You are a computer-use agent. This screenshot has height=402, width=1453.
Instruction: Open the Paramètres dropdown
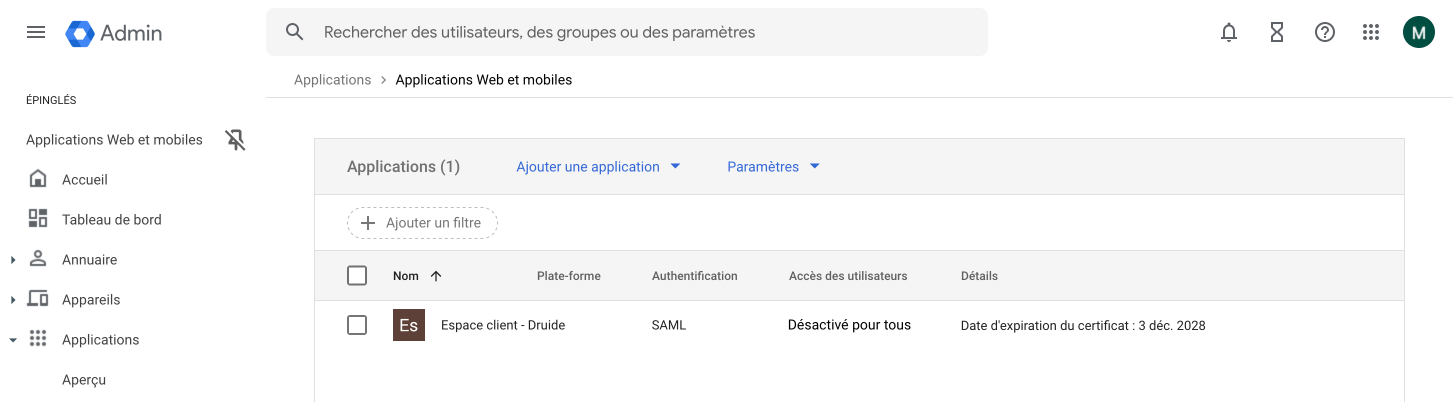[x=773, y=167]
